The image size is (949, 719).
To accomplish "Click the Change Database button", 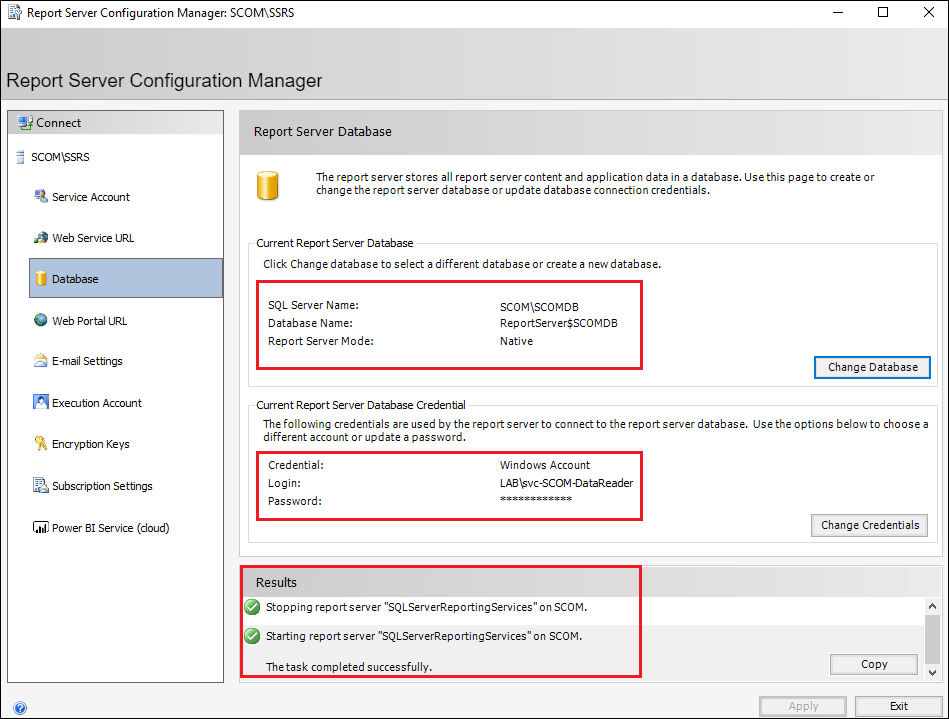I will coord(872,367).
